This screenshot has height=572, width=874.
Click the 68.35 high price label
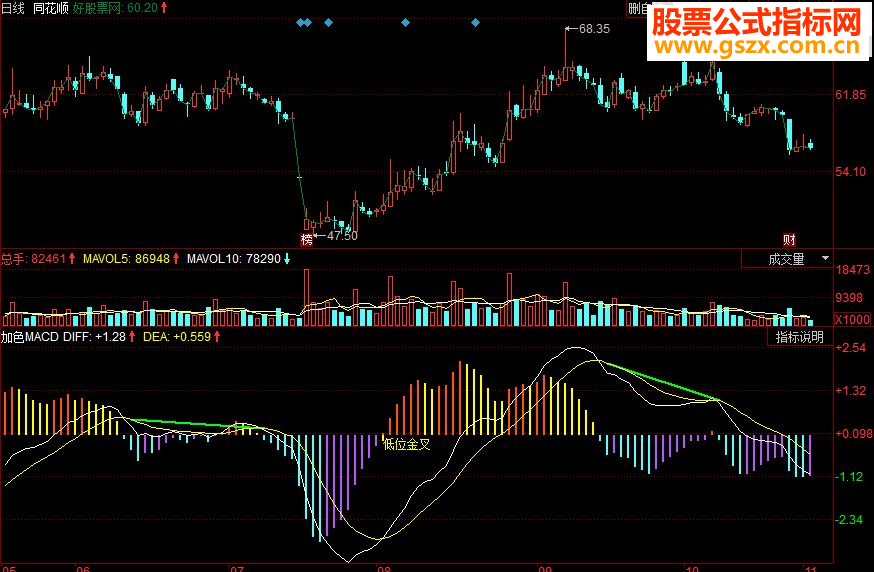[594, 28]
